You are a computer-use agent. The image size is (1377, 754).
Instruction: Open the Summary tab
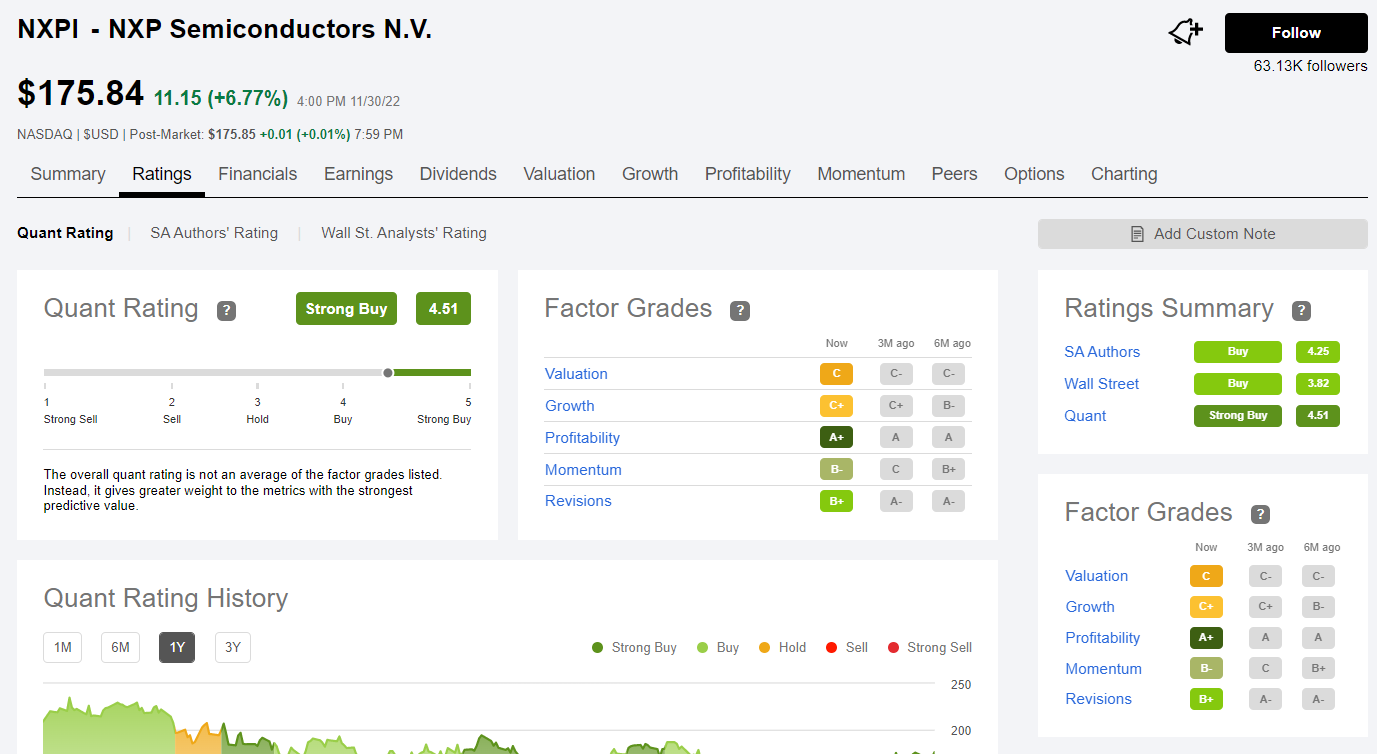[68, 174]
